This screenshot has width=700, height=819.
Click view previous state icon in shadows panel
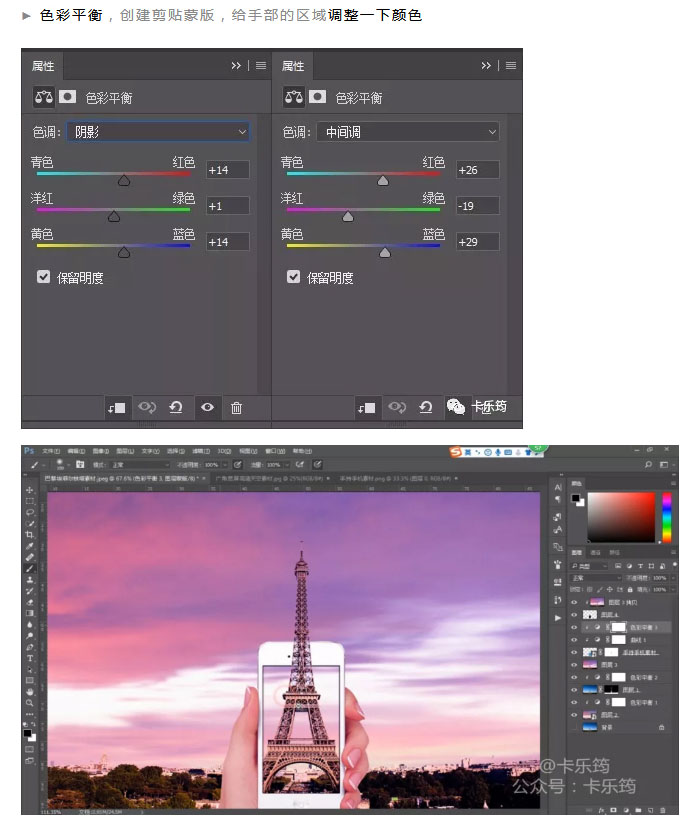click(x=147, y=407)
